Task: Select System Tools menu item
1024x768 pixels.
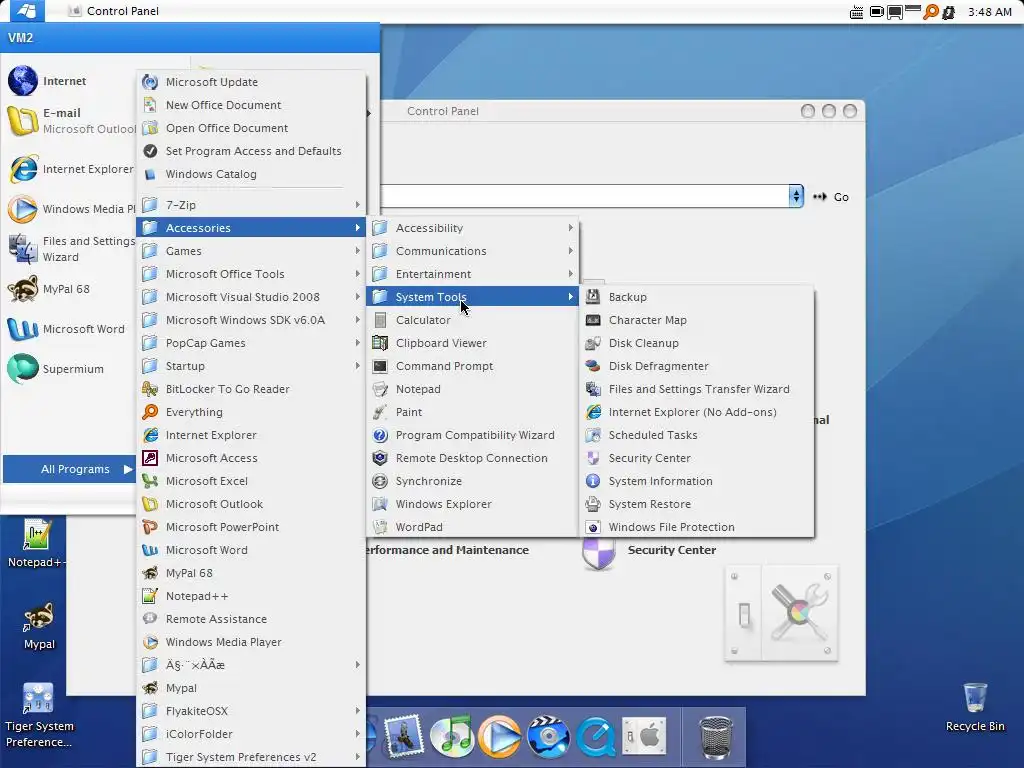Action: [472, 297]
